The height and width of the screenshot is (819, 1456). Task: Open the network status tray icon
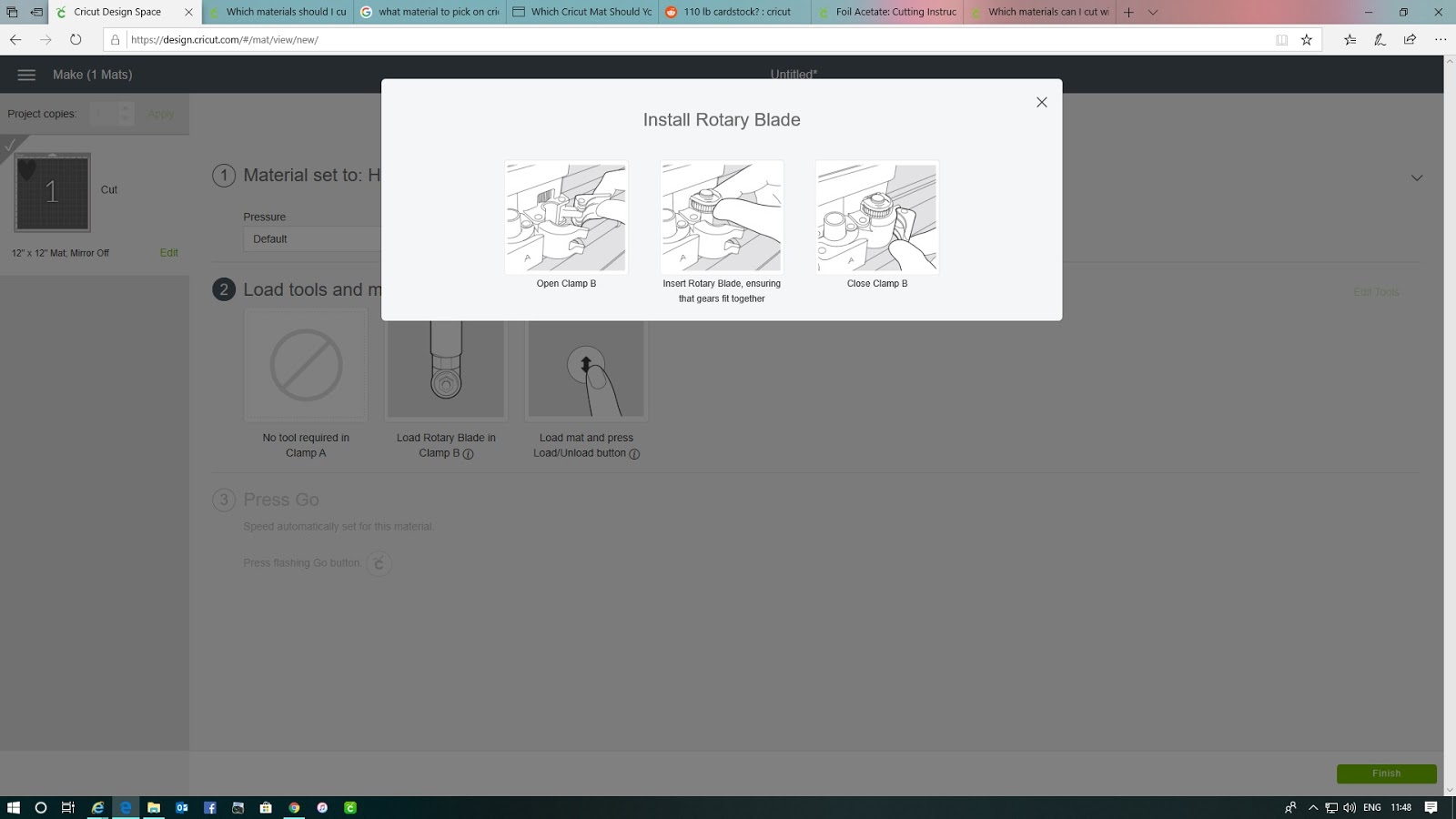[1331, 807]
